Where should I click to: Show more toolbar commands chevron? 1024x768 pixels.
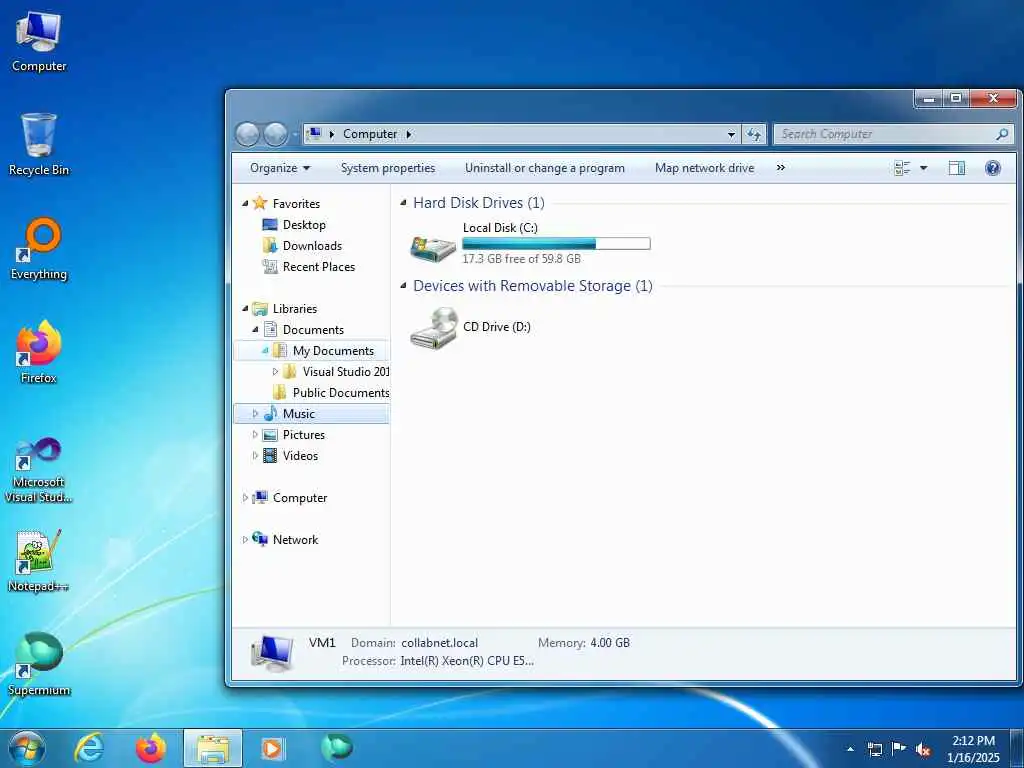tap(780, 168)
